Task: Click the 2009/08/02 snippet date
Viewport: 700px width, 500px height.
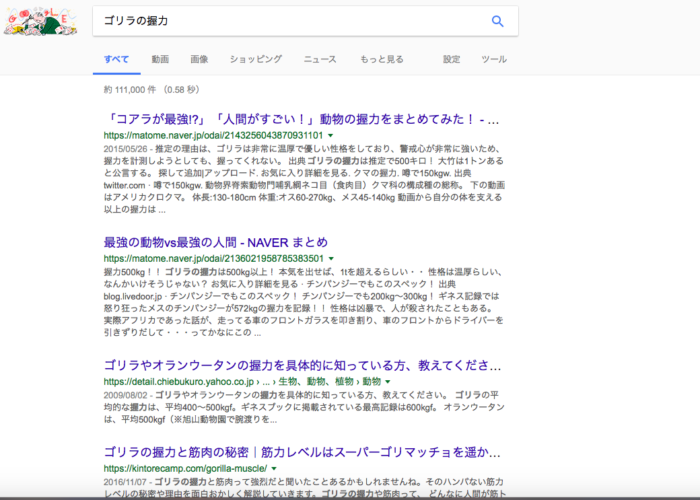Action: pos(125,395)
